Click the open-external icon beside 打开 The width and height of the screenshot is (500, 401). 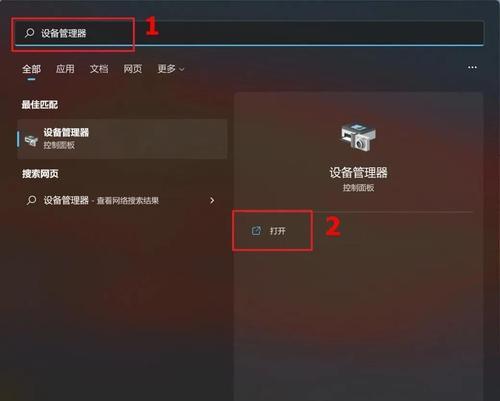coord(256,231)
